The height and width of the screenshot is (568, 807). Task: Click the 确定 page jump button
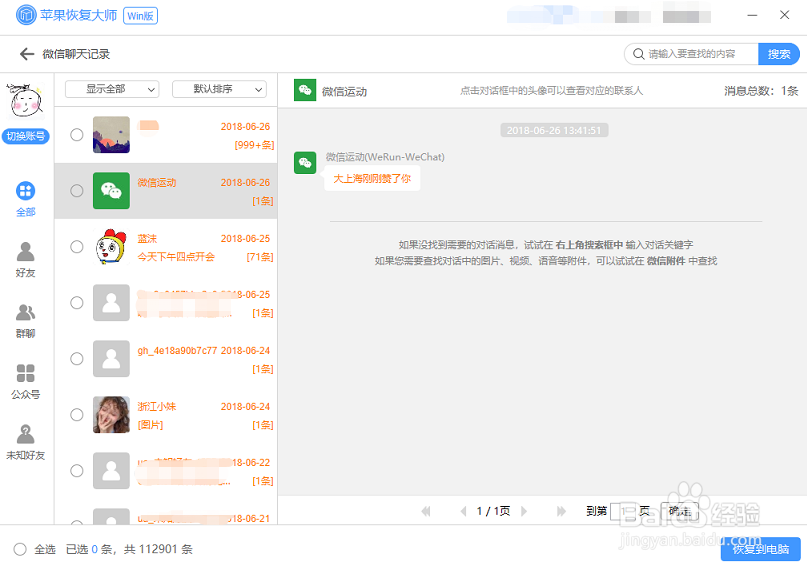(x=679, y=511)
